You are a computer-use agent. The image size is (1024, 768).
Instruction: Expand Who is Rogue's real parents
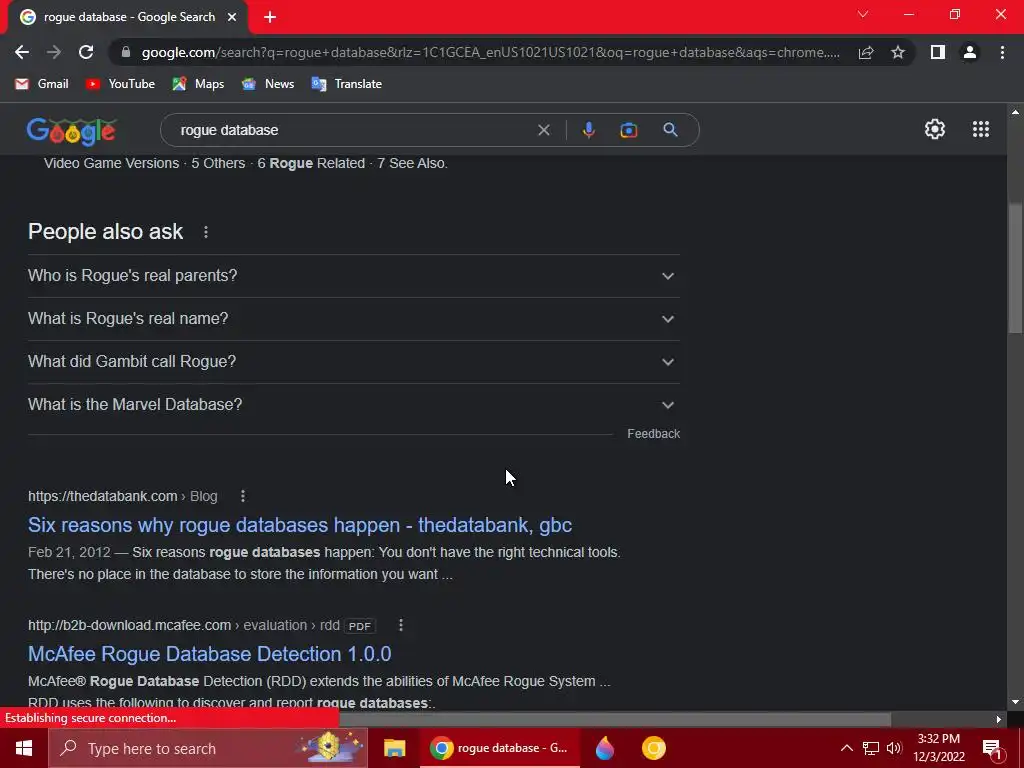[x=353, y=276]
